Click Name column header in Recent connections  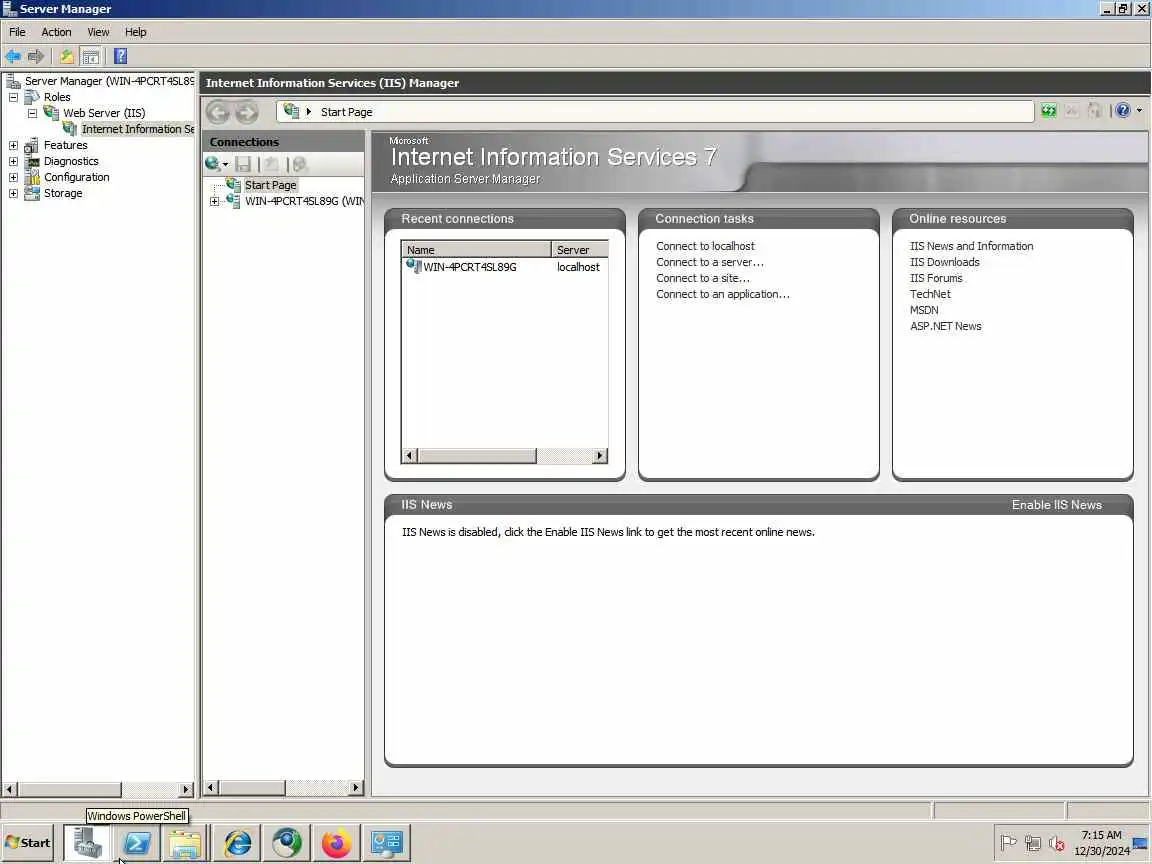pyautogui.click(x=476, y=250)
